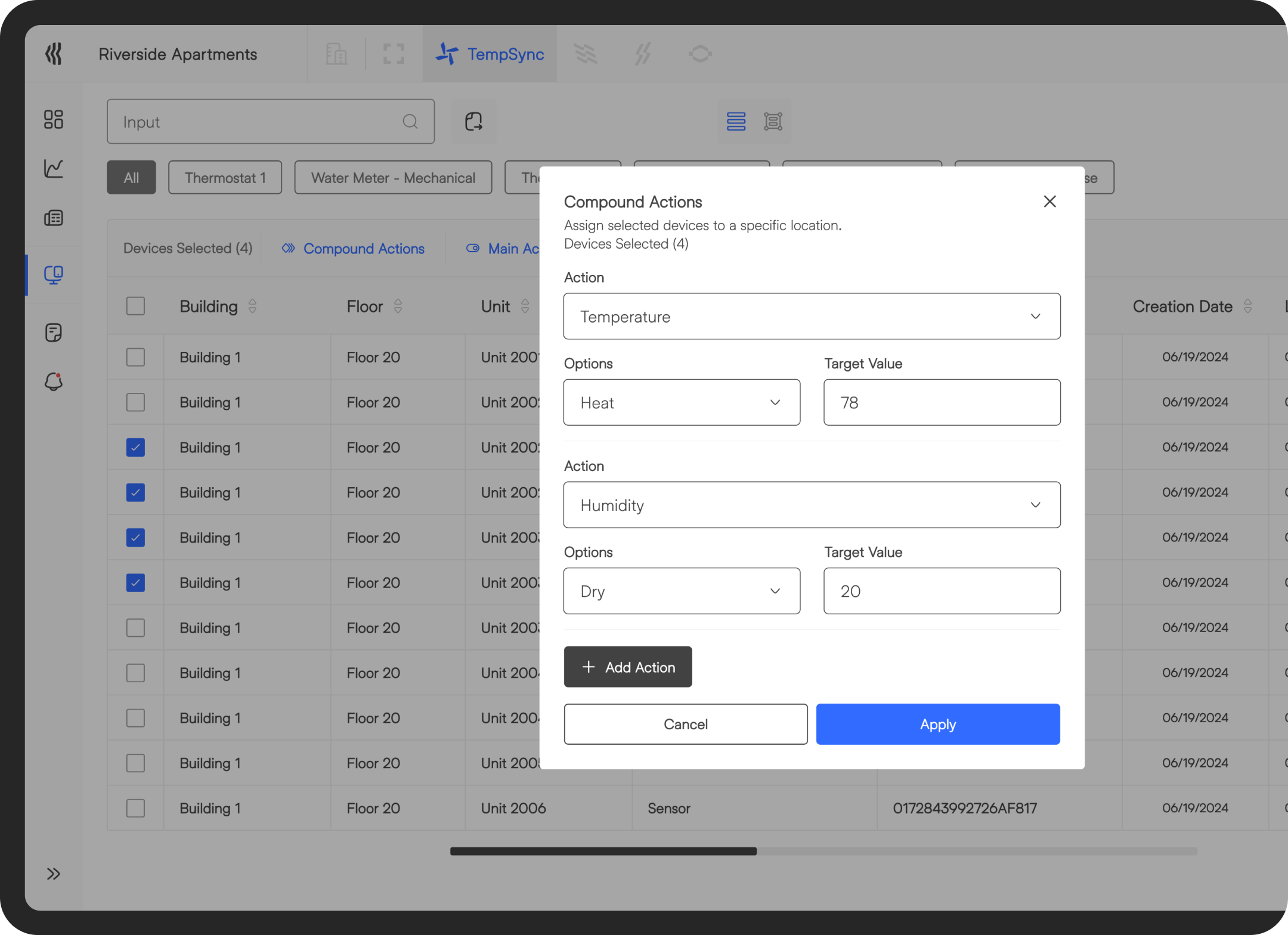Image resolution: width=1288 pixels, height=935 pixels.
Task: Click the notifications bell icon in sidebar
Action: point(53,382)
